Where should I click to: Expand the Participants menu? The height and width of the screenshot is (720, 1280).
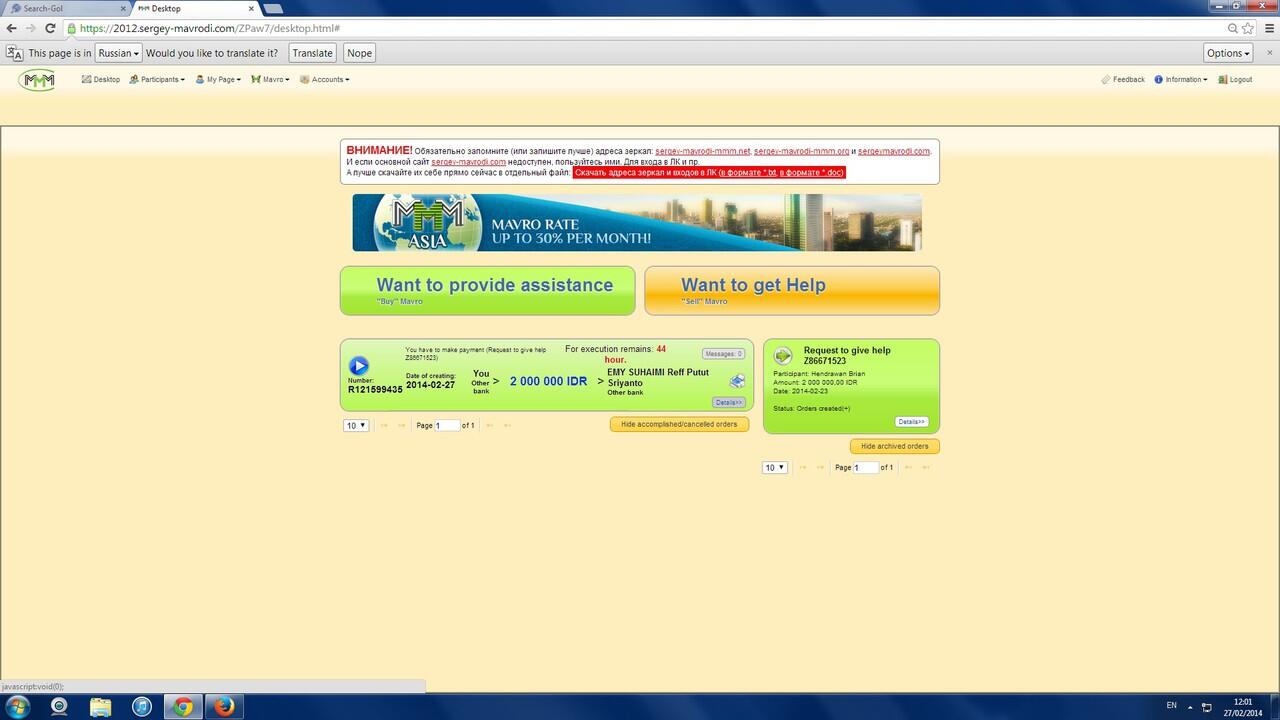point(157,79)
